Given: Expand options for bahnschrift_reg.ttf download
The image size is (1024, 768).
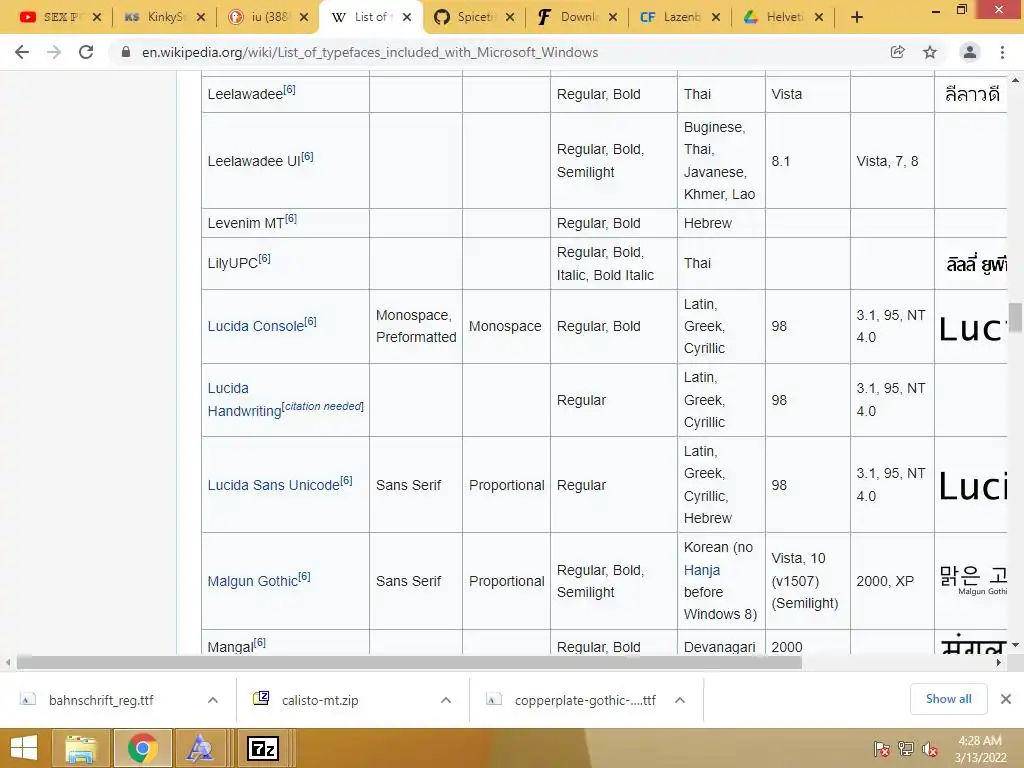Looking at the screenshot, I should tap(212, 700).
